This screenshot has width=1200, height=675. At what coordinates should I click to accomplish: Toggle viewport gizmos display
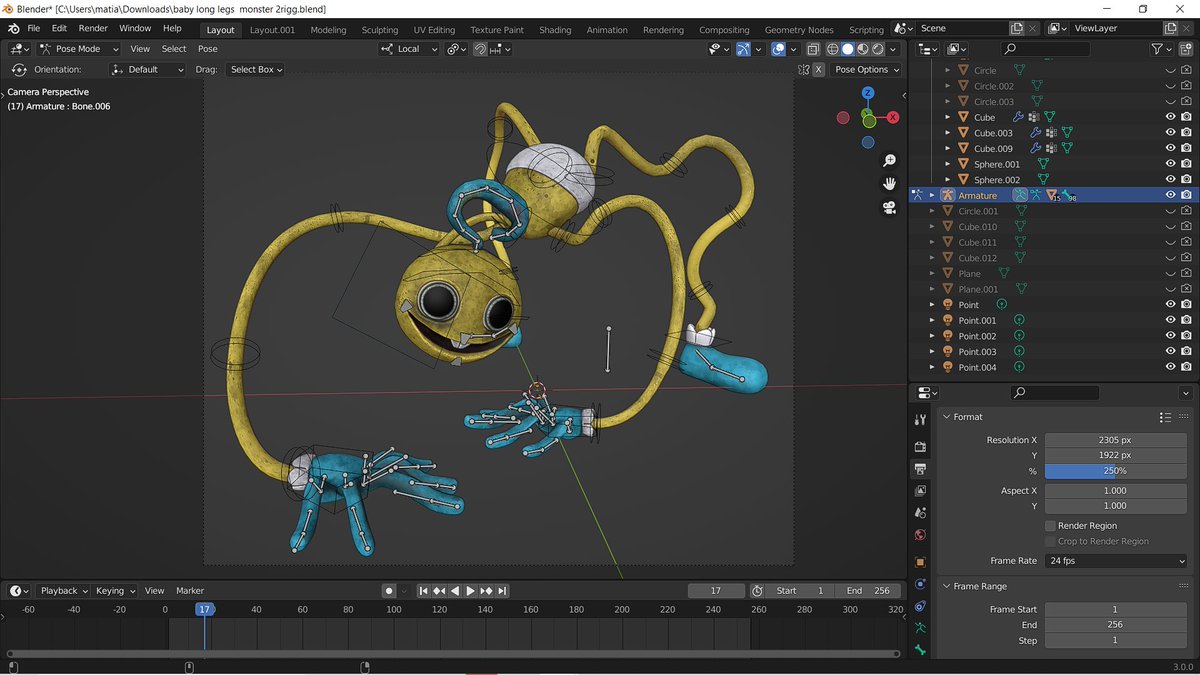tap(743, 49)
